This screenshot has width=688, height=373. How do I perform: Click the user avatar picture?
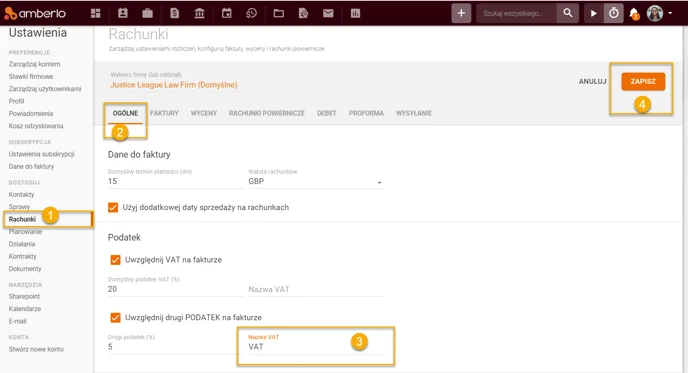pos(655,13)
